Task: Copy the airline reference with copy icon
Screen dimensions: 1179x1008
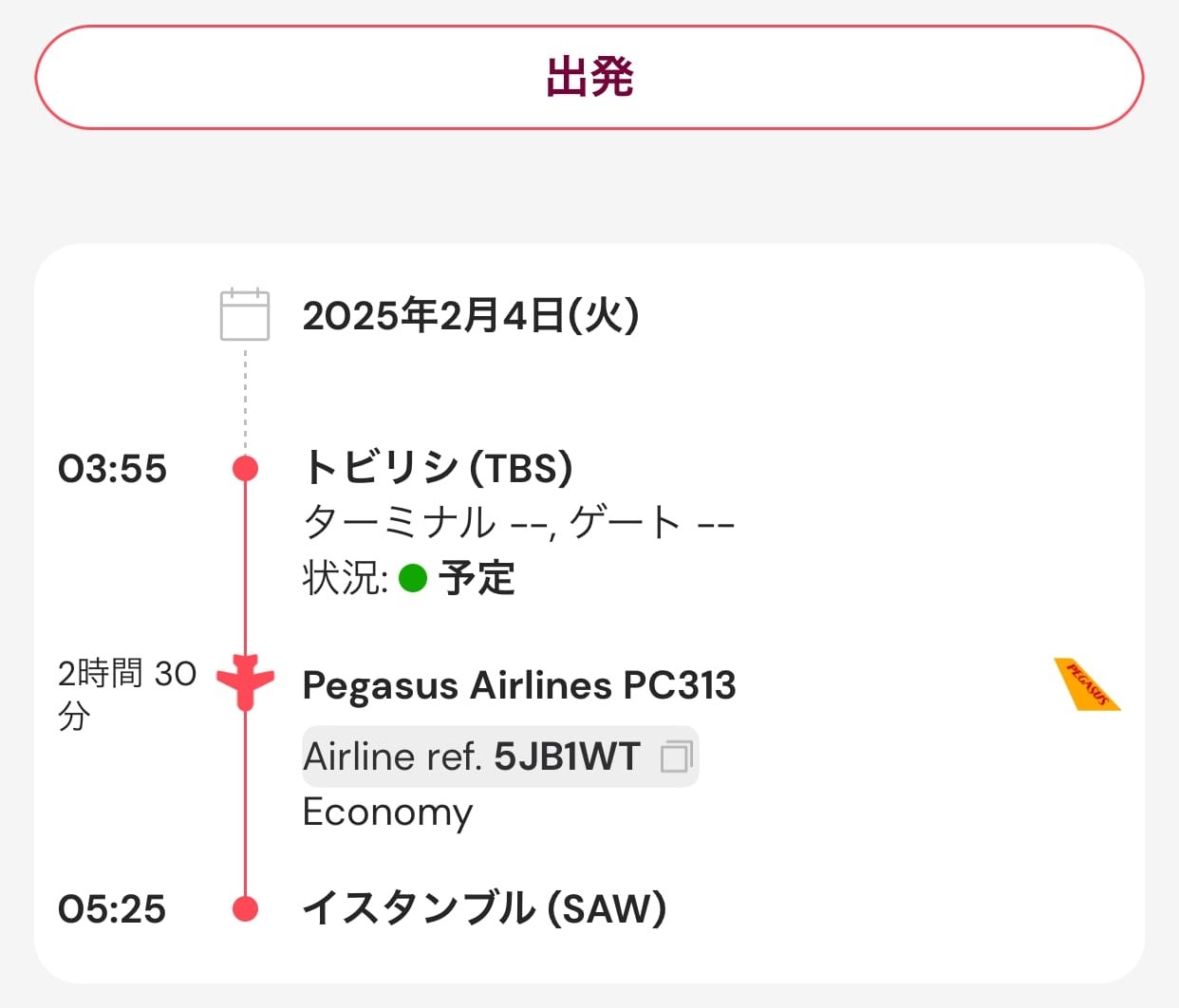Action: point(676,756)
